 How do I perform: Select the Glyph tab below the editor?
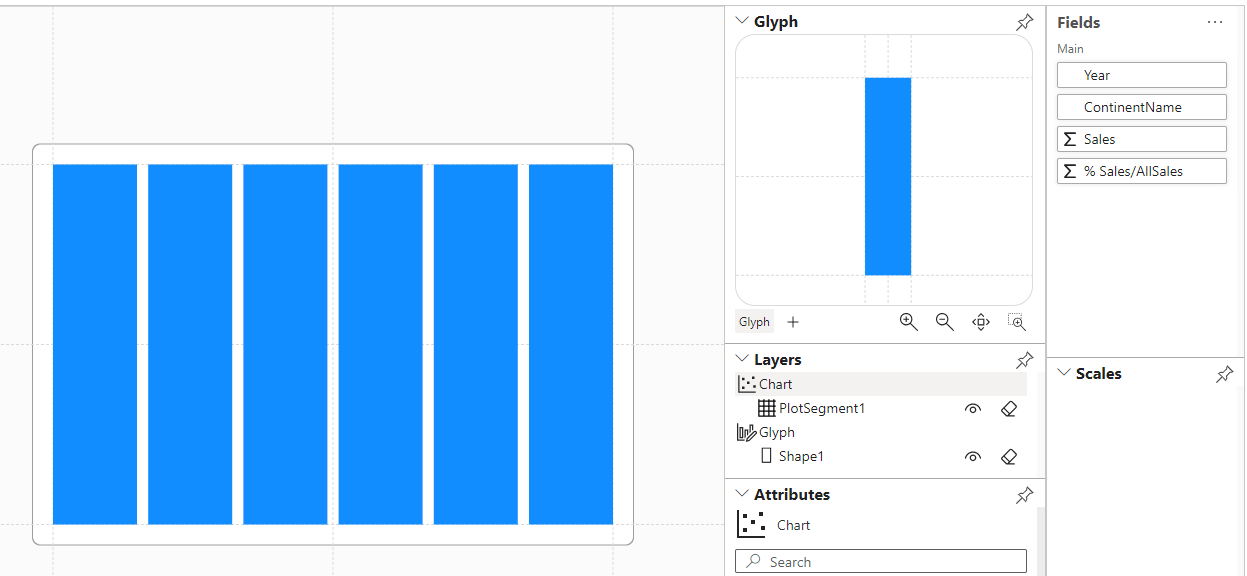coord(755,322)
